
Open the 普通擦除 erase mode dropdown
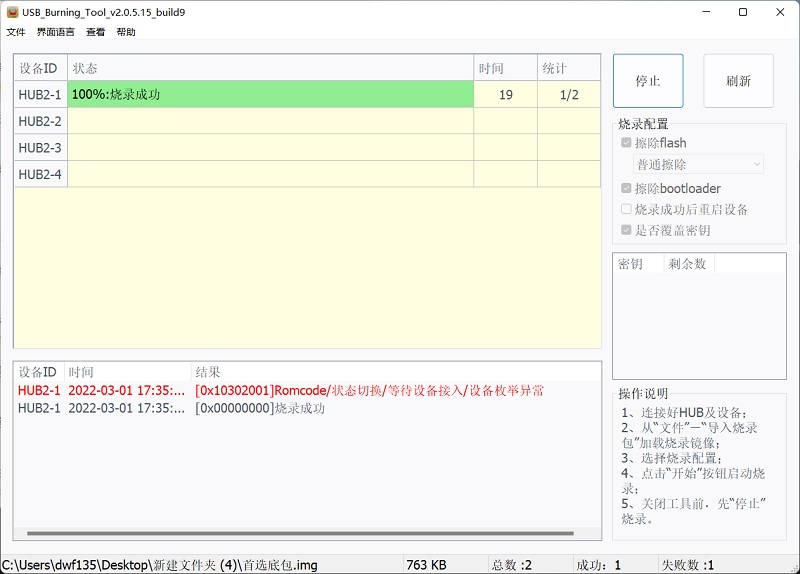coord(698,164)
